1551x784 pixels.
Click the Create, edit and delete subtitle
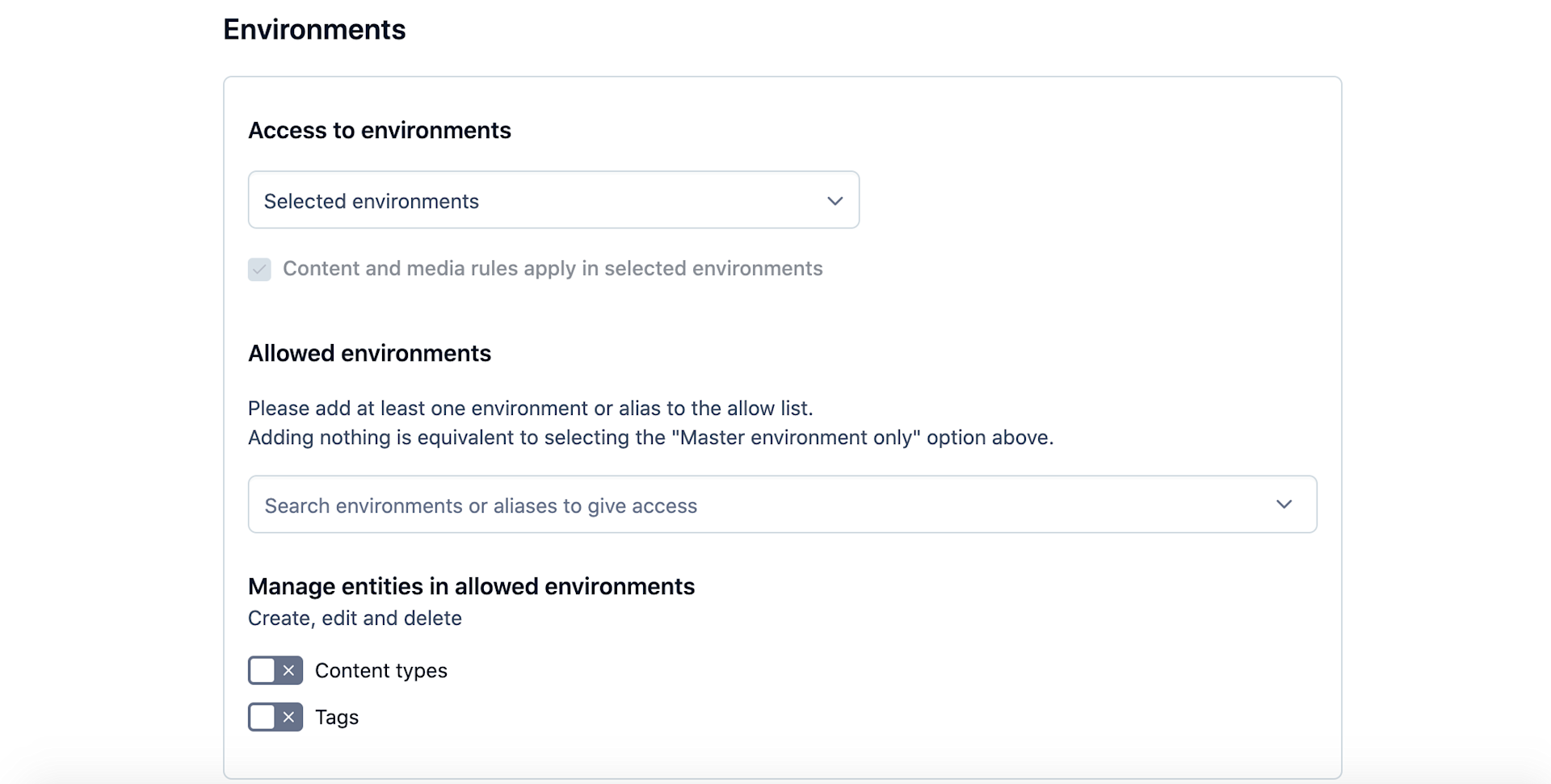pyautogui.click(x=355, y=618)
